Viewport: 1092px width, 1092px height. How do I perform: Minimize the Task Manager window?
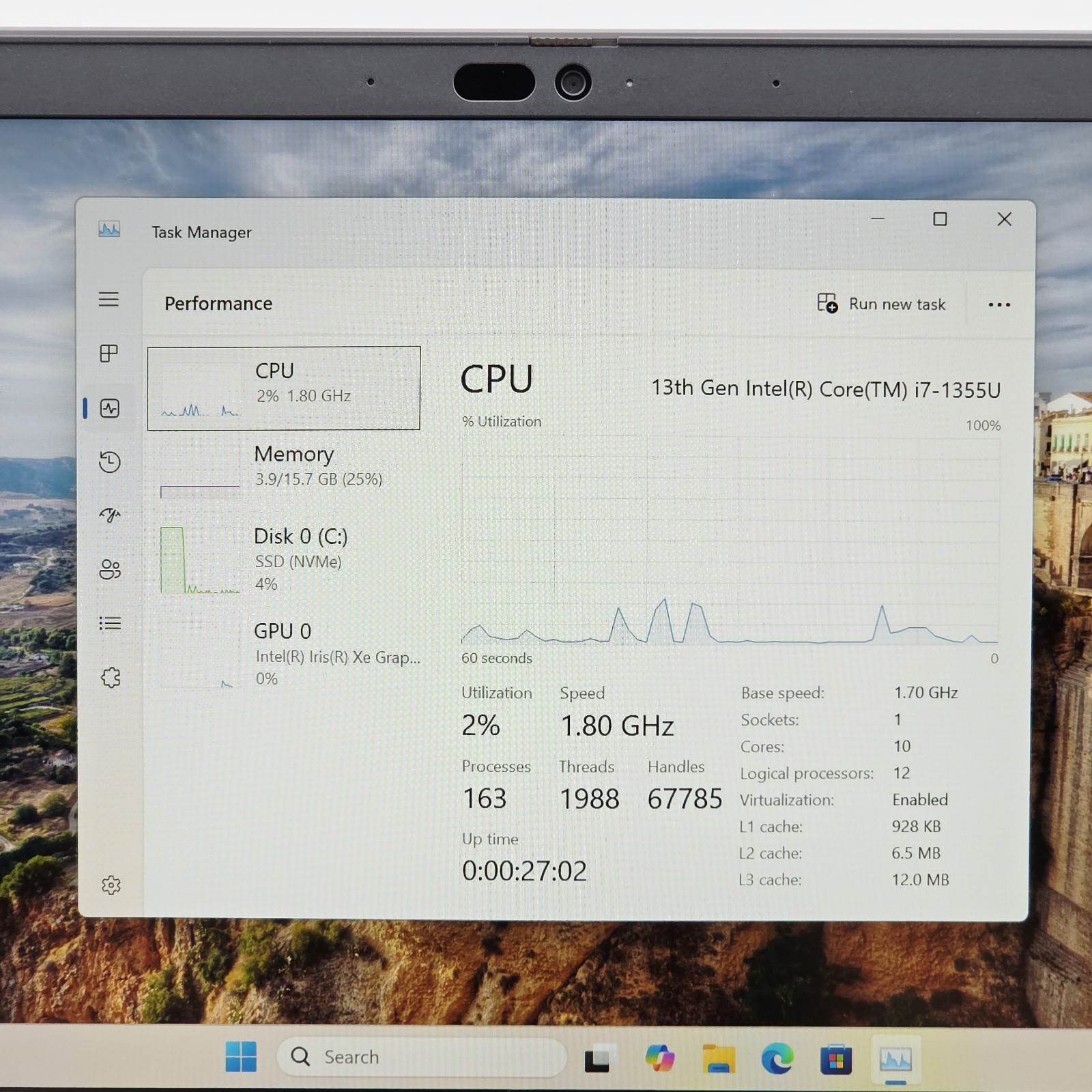(878, 218)
